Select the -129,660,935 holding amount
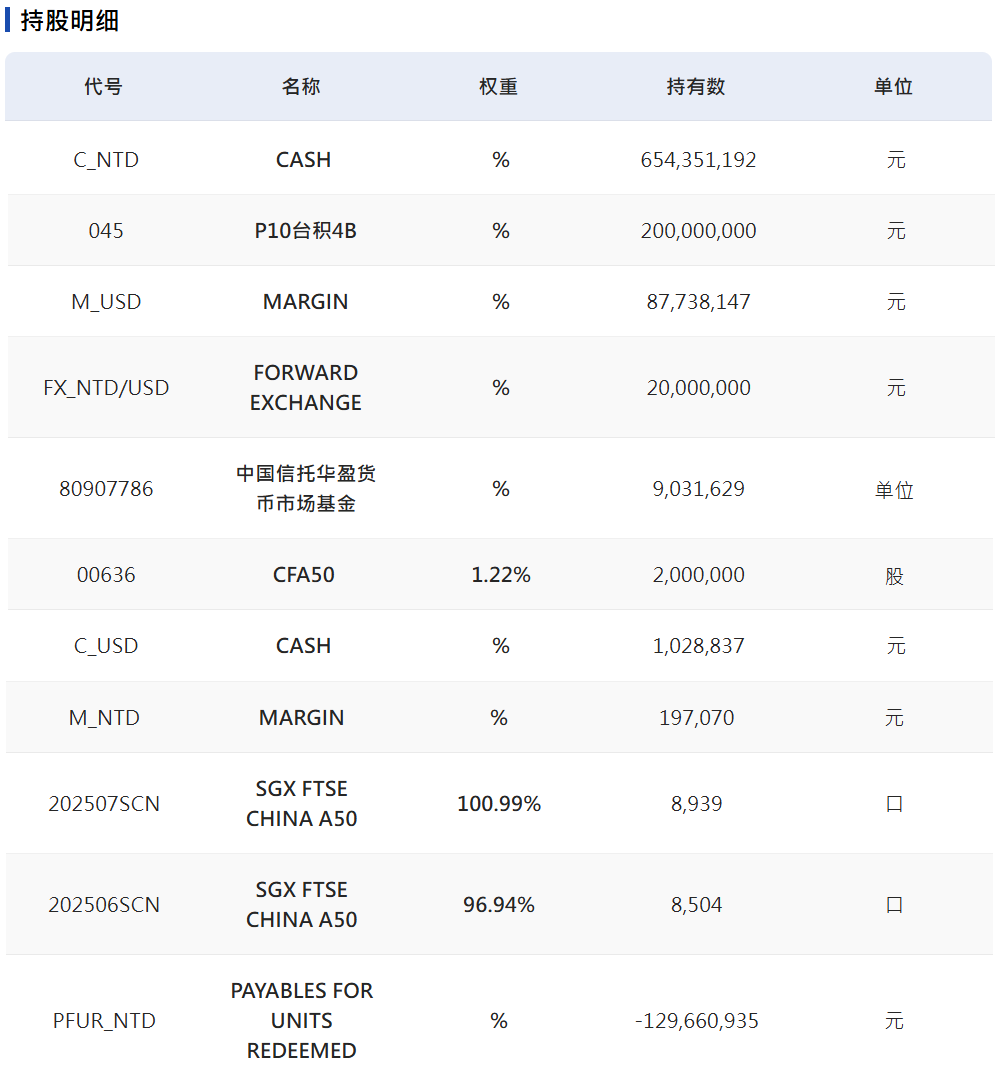 696,1021
